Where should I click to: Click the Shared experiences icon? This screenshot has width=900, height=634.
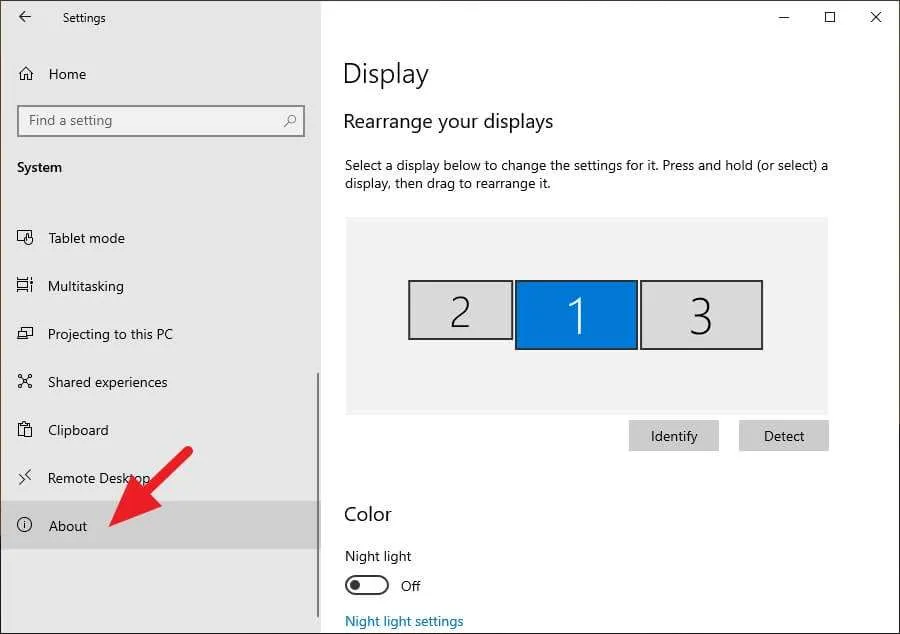25,382
